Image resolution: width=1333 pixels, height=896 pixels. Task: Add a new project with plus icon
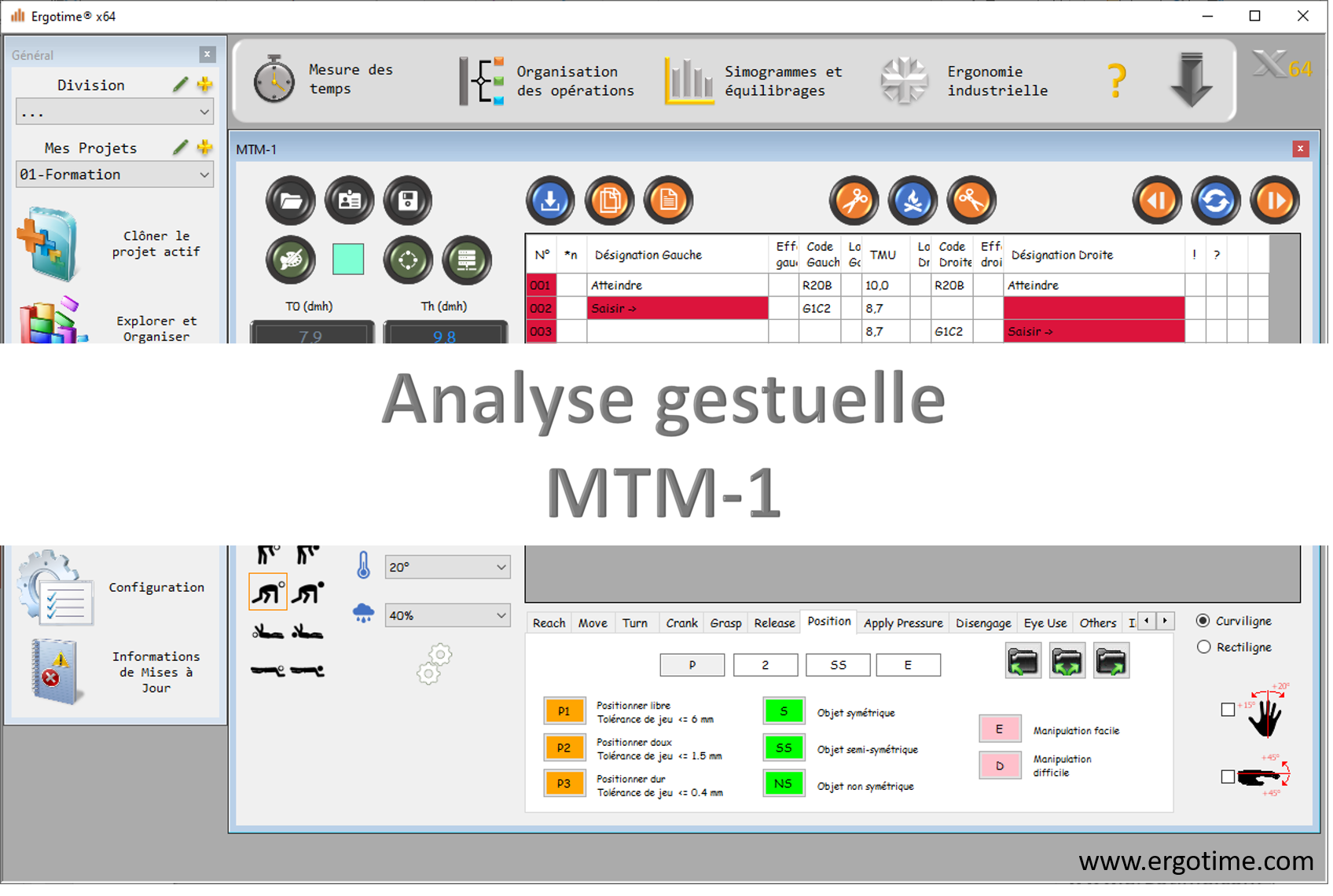[x=205, y=147]
